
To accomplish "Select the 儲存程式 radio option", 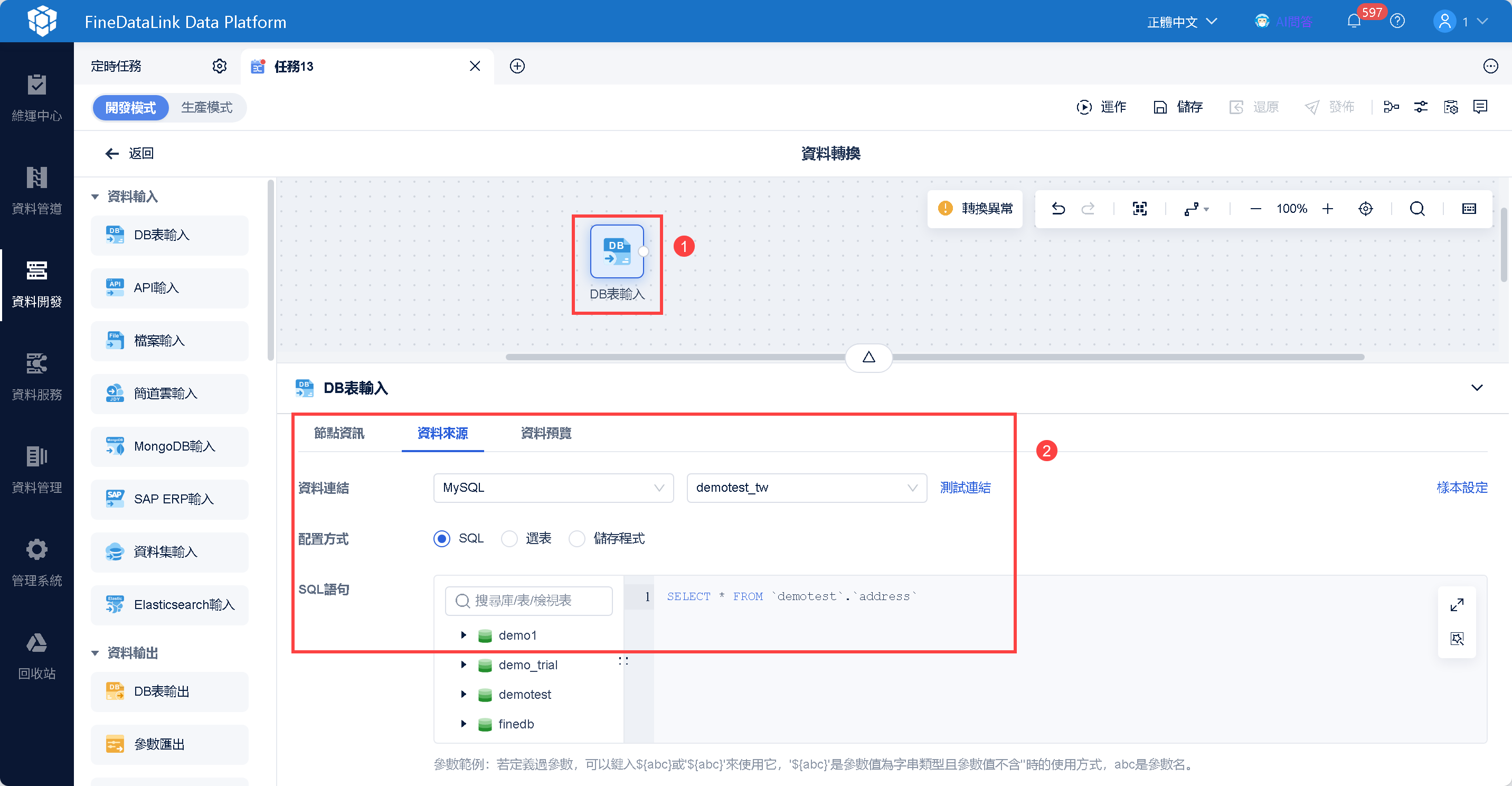I will point(577,538).
